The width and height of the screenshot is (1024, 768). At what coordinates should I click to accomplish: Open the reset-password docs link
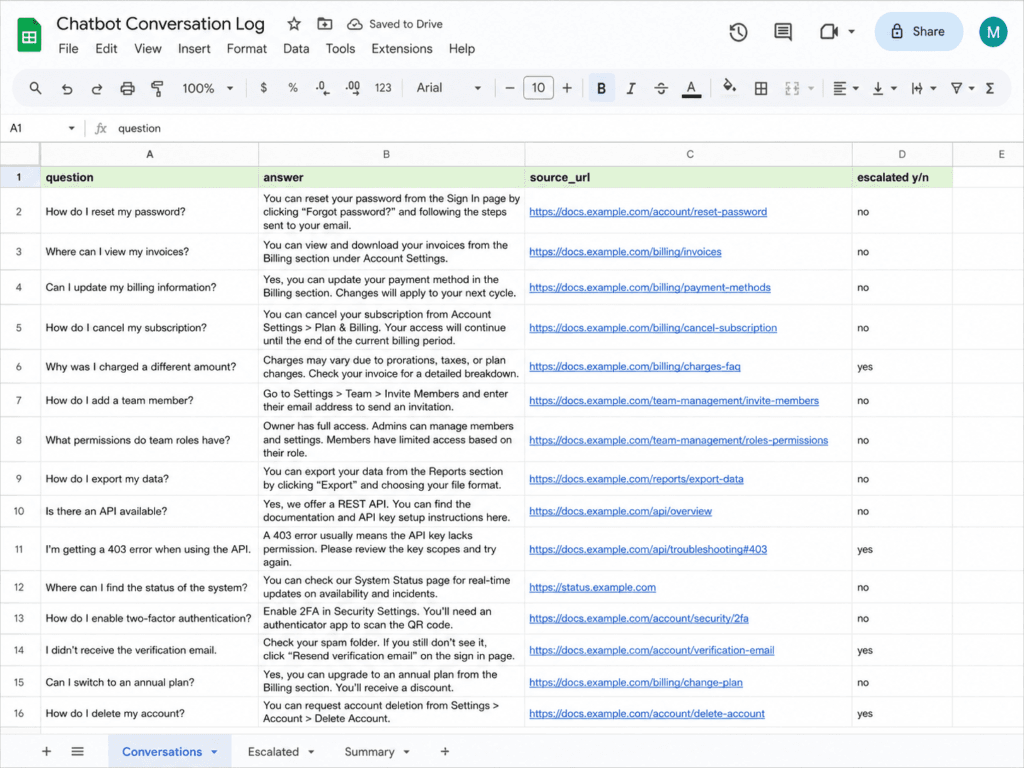point(648,212)
